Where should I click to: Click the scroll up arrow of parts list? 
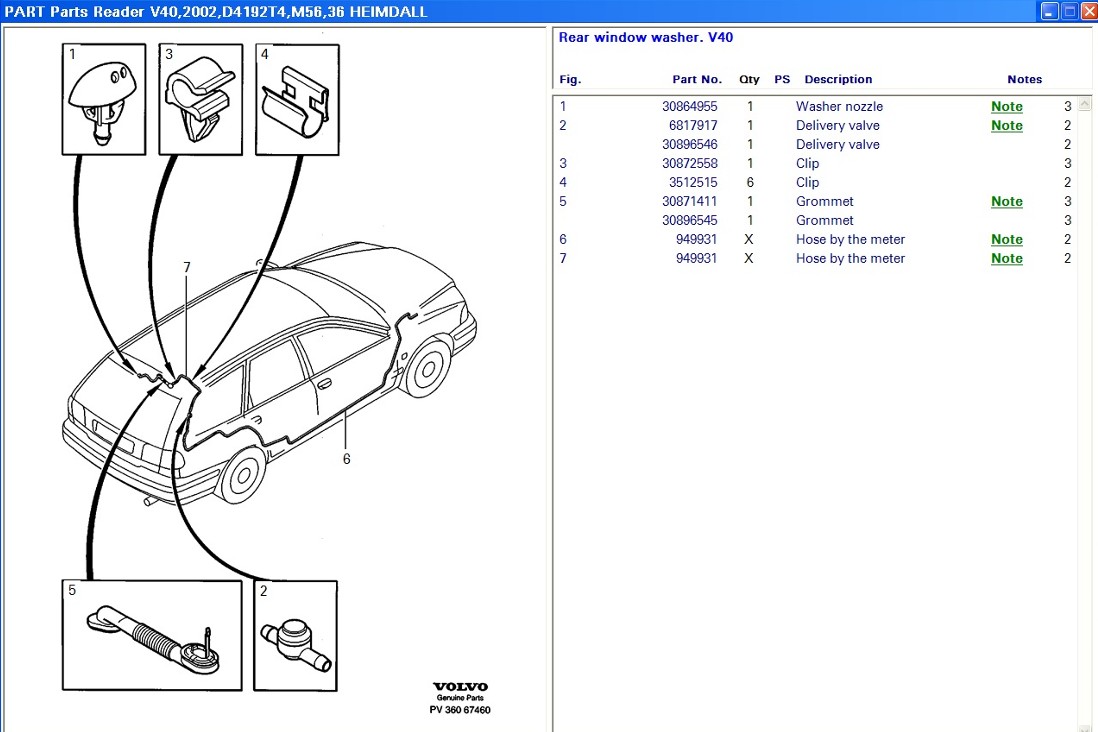[1084, 104]
